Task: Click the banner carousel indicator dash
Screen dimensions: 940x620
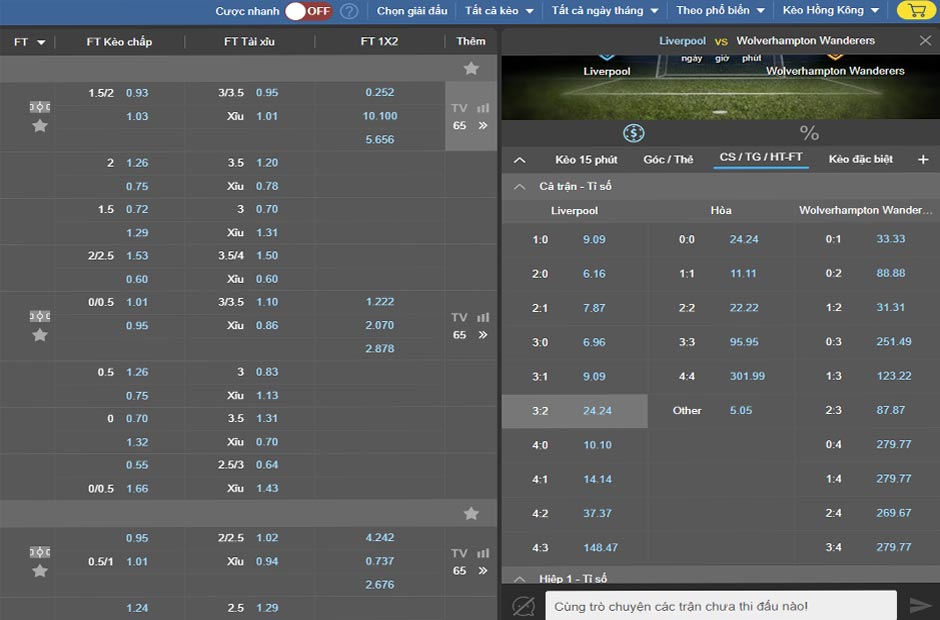Action: point(720,113)
